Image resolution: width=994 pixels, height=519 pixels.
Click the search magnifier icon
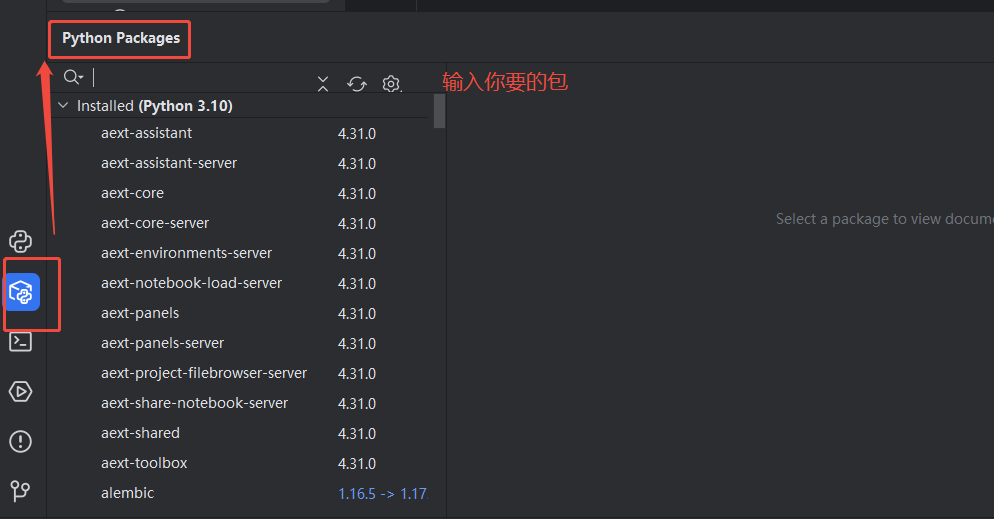73,77
